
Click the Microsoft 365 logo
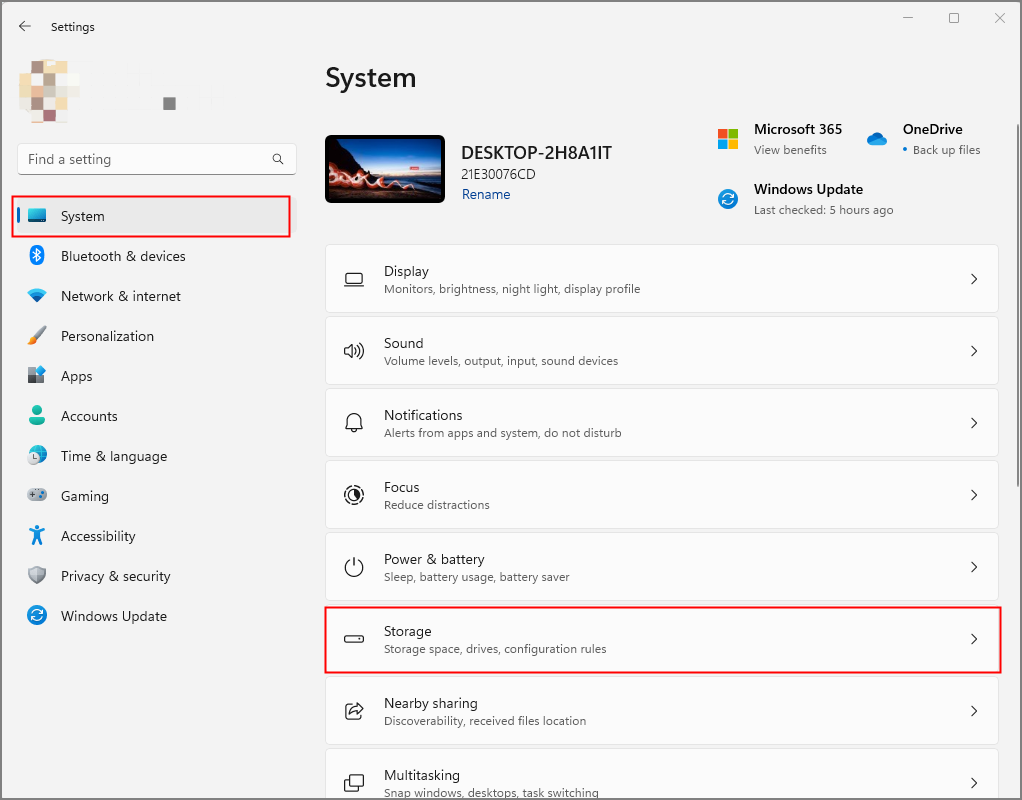(727, 138)
